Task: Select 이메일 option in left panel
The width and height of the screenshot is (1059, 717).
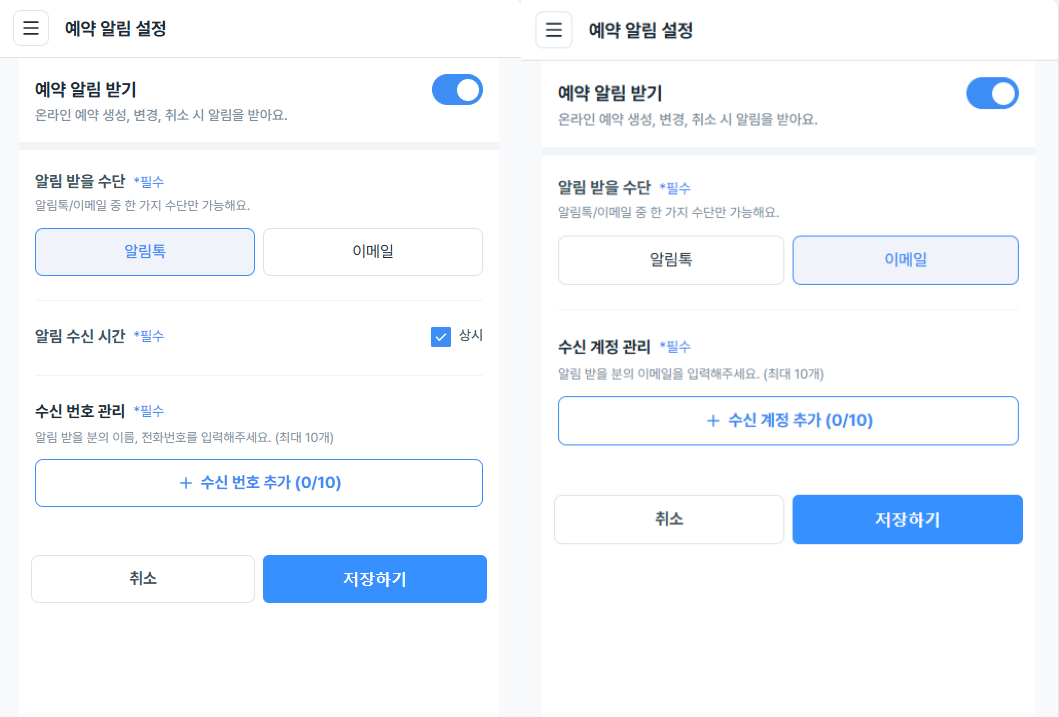Action: (373, 252)
